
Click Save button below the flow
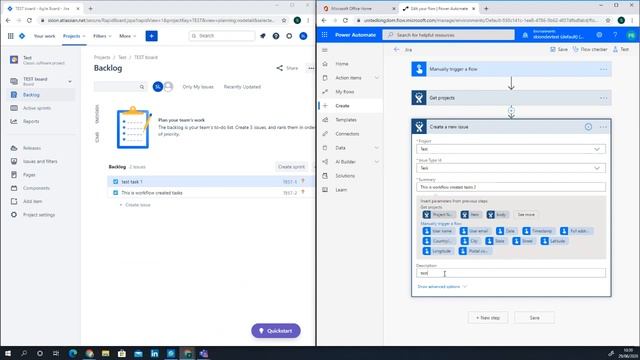point(534,318)
